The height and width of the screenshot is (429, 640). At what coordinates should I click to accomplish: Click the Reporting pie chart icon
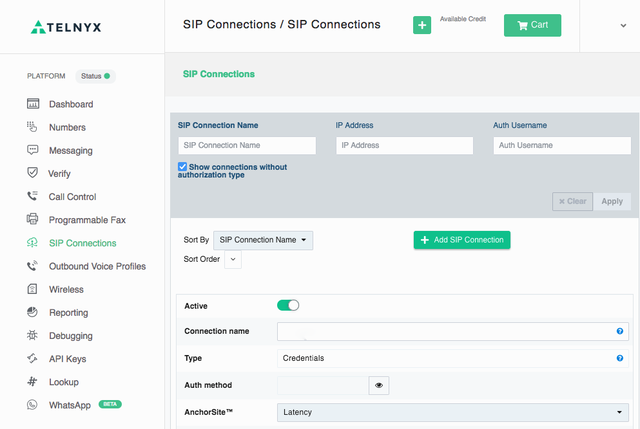[x=32, y=312]
